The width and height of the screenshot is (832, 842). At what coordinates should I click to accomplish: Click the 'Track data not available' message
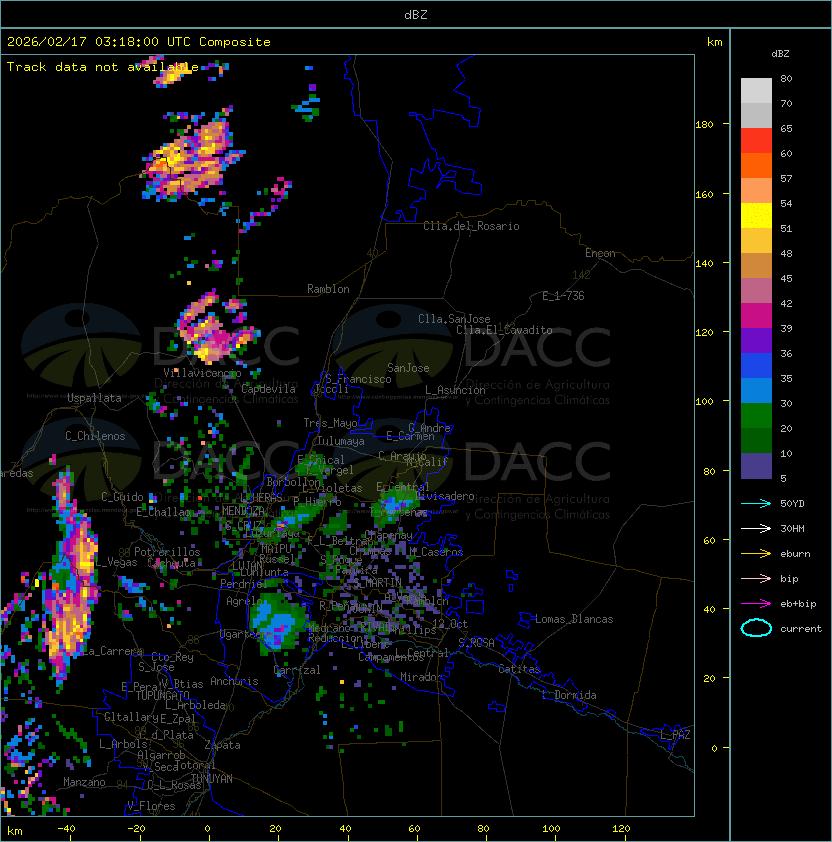pyautogui.click(x=103, y=67)
